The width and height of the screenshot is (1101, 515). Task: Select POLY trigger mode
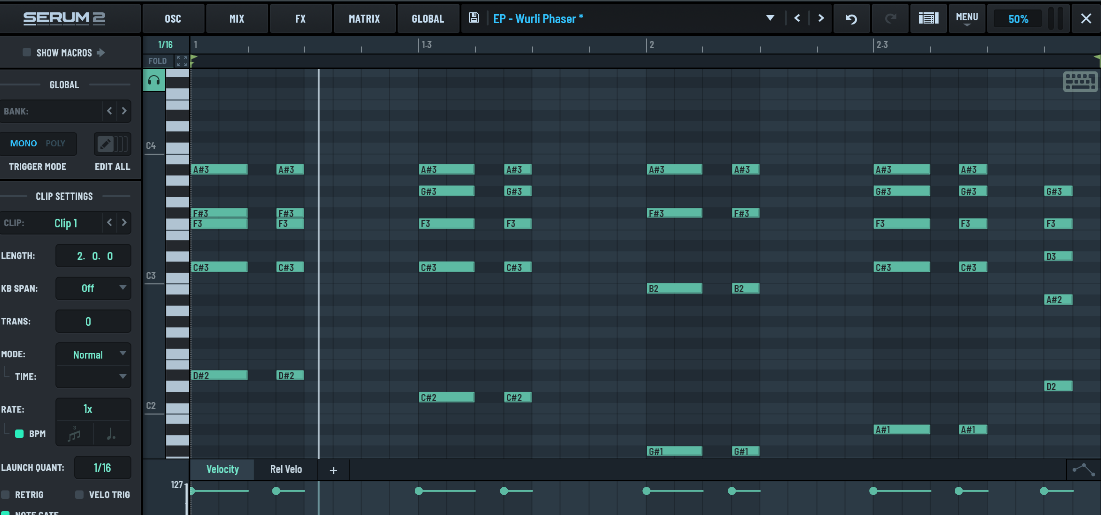55,143
